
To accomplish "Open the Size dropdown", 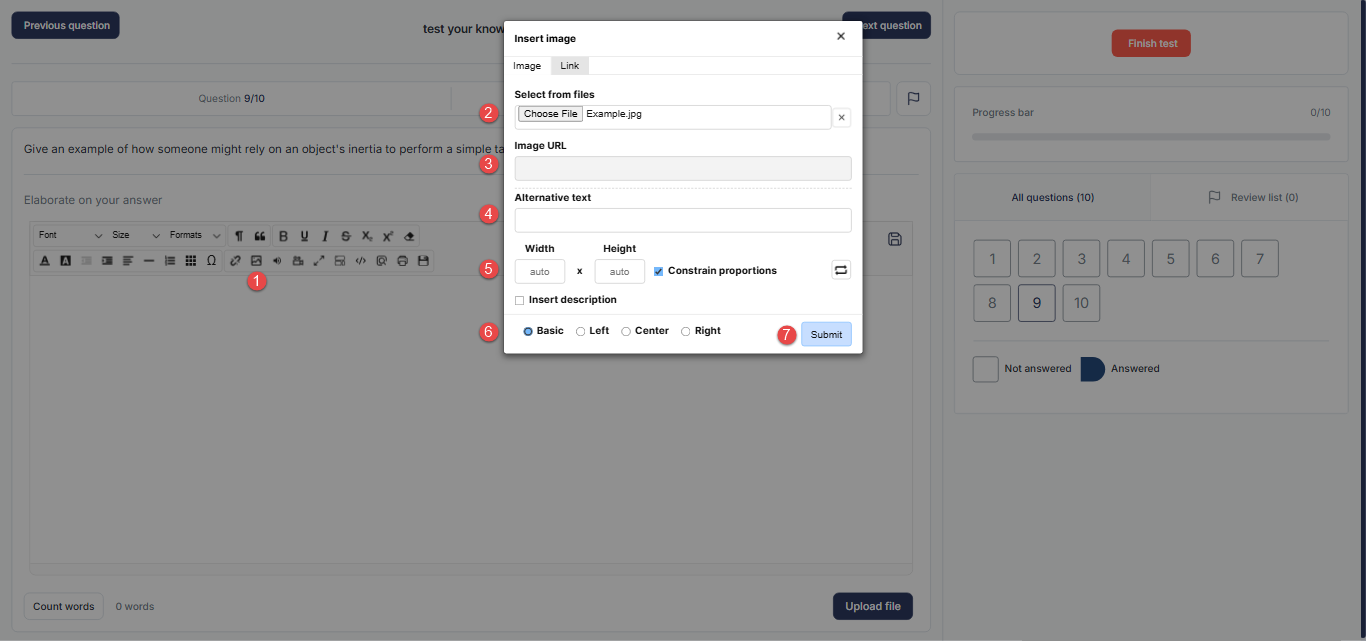I will pyautogui.click(x=135, y=236).
